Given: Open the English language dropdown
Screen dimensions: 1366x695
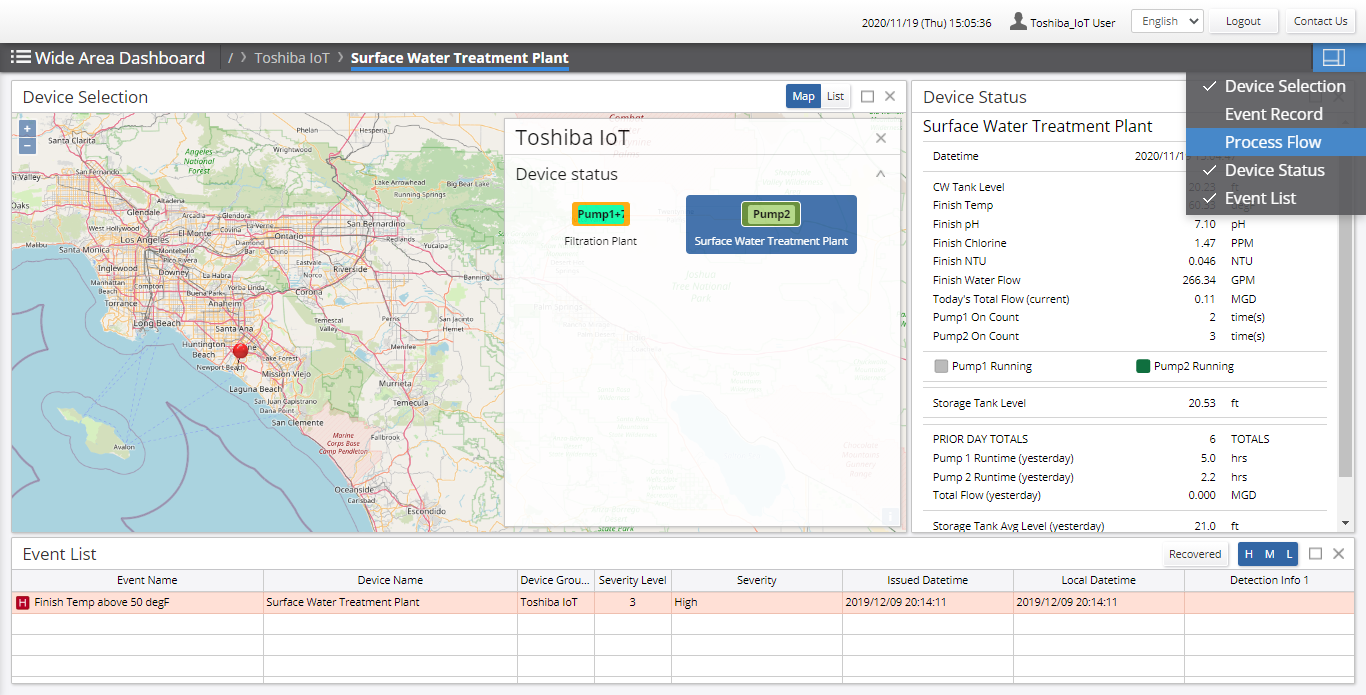Looking at the screenshot, I should (x=1166, y=21).
